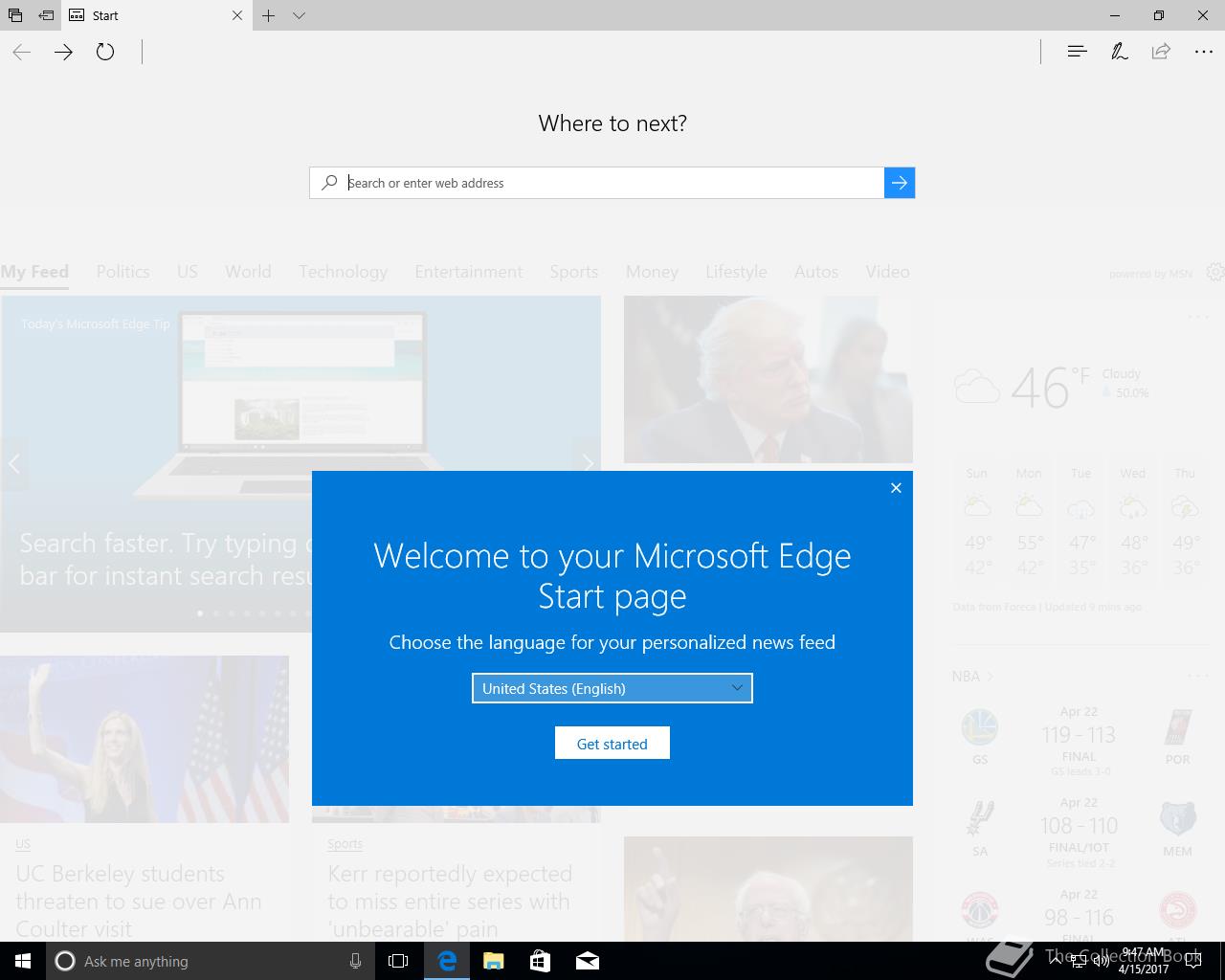
Task: Open the Politics feed tab
Action: pyautogui.click(x=122, y=272)
